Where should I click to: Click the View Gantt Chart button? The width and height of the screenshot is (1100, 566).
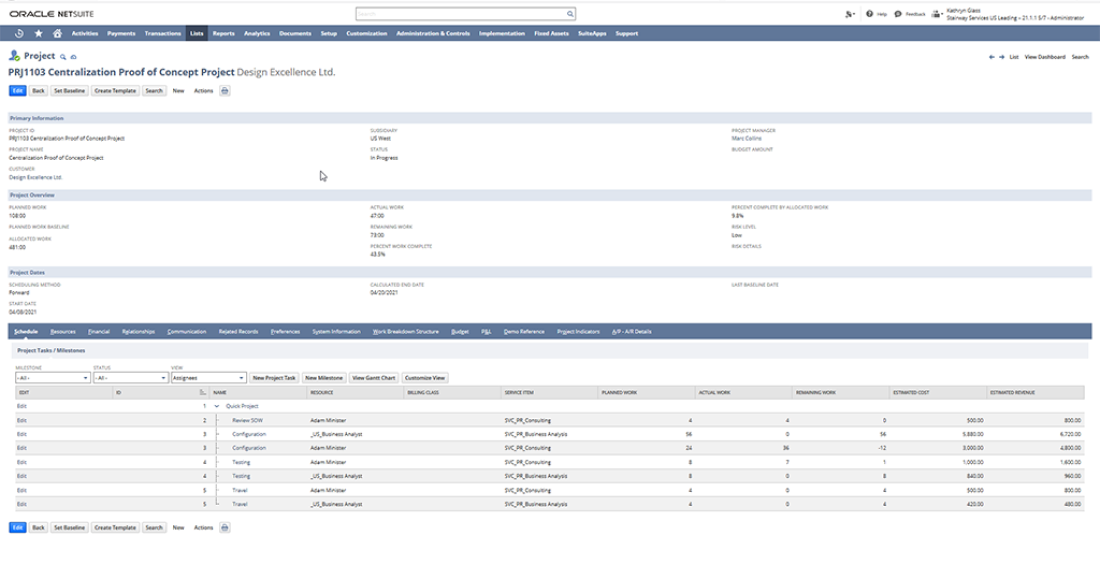tap(373, 378)
